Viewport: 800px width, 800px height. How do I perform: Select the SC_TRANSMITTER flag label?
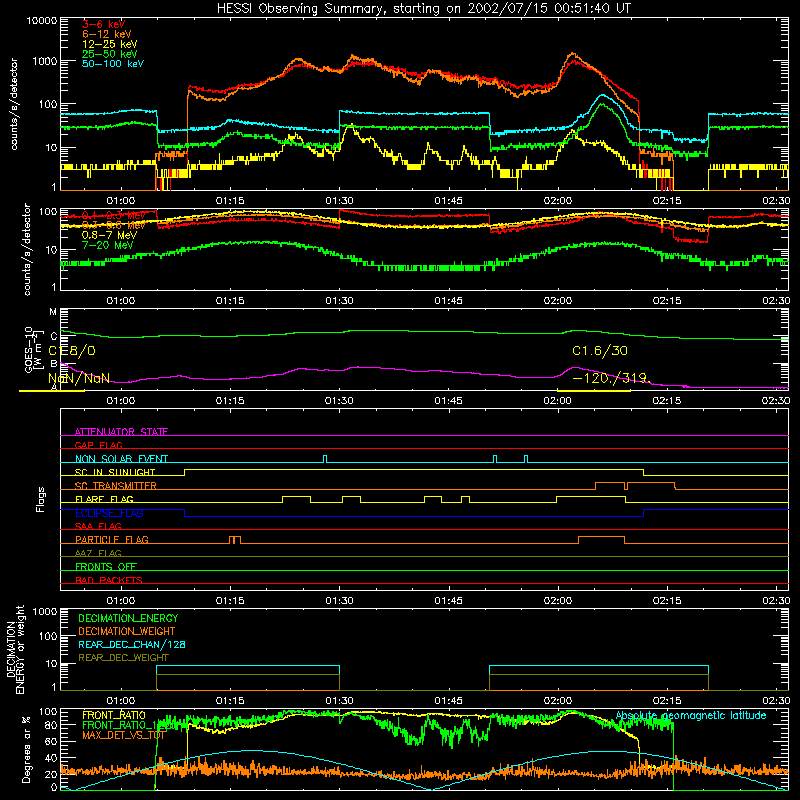pos(116,485)
